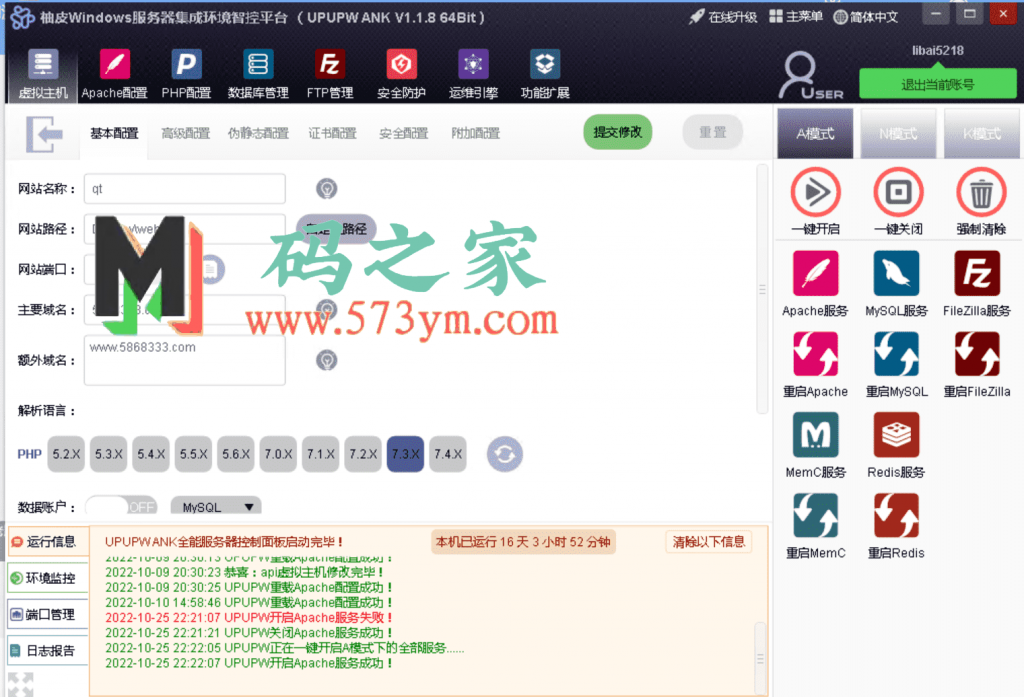Viewport: 1024px width, 697px height.
Task: Open the 环境监控 bottom tab
Action: click(x=48, y=578)
